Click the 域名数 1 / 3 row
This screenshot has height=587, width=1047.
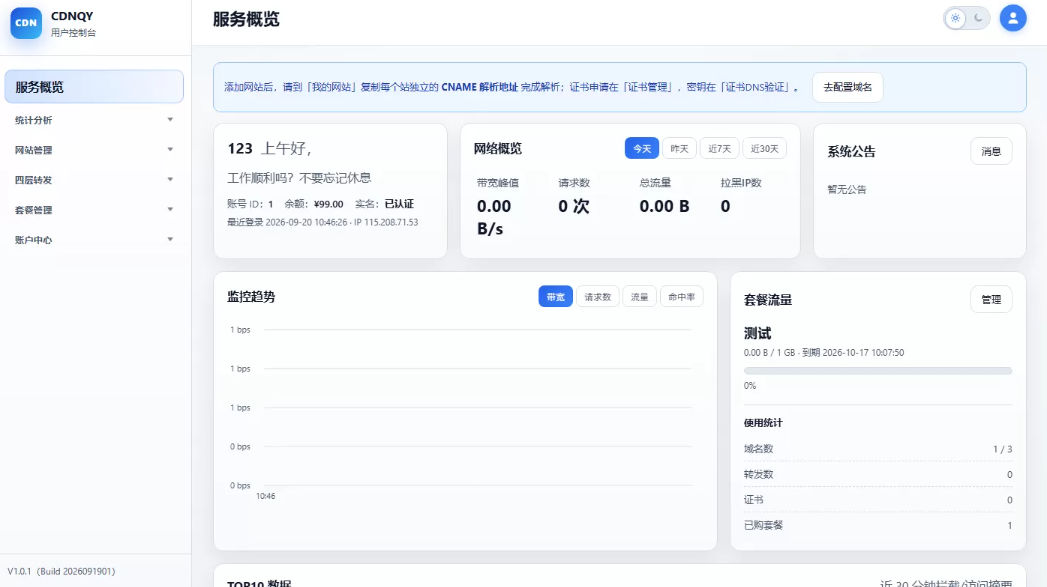point(878,449)
